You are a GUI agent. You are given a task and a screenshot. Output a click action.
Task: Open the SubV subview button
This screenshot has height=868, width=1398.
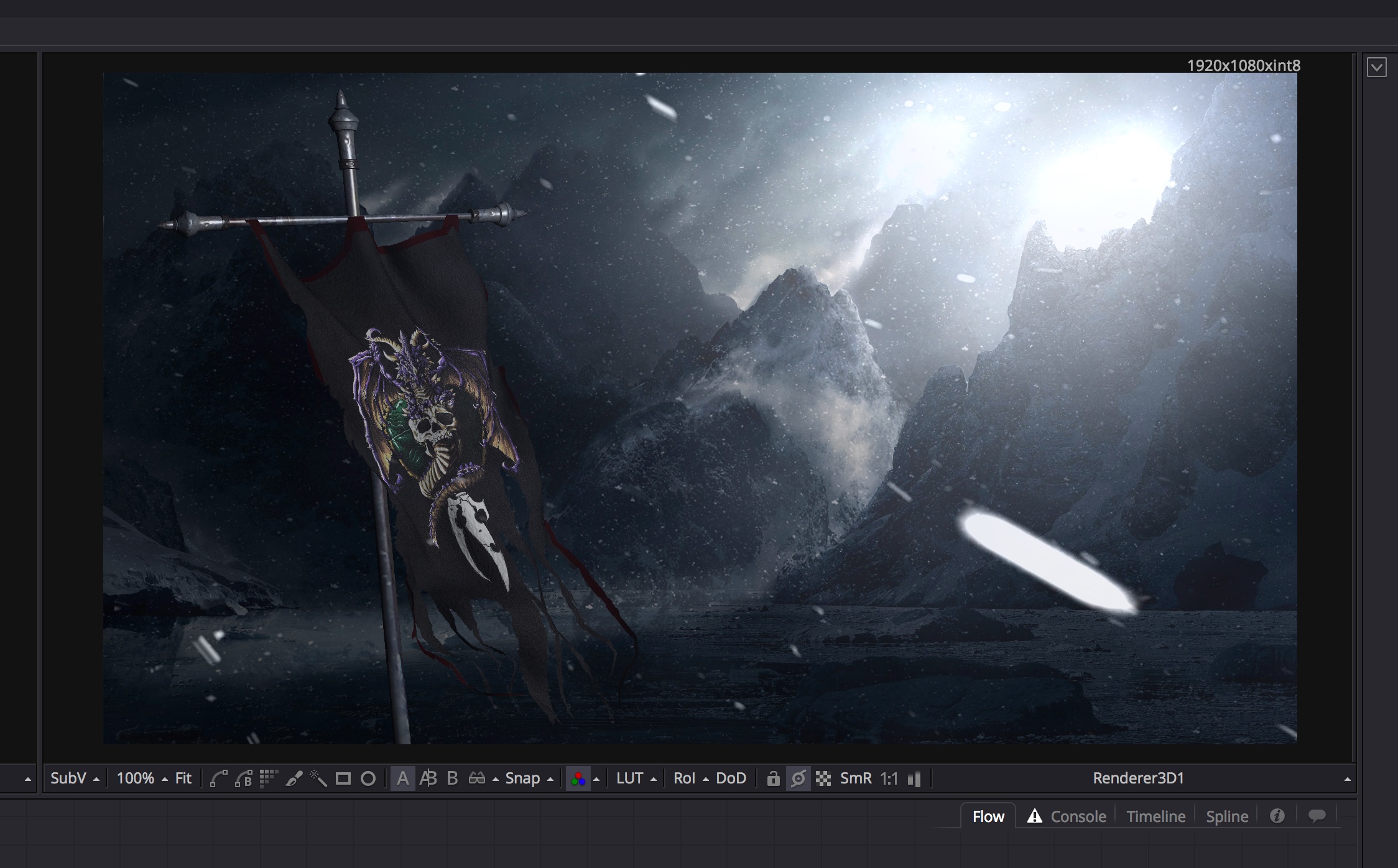(x=68, y=778)
